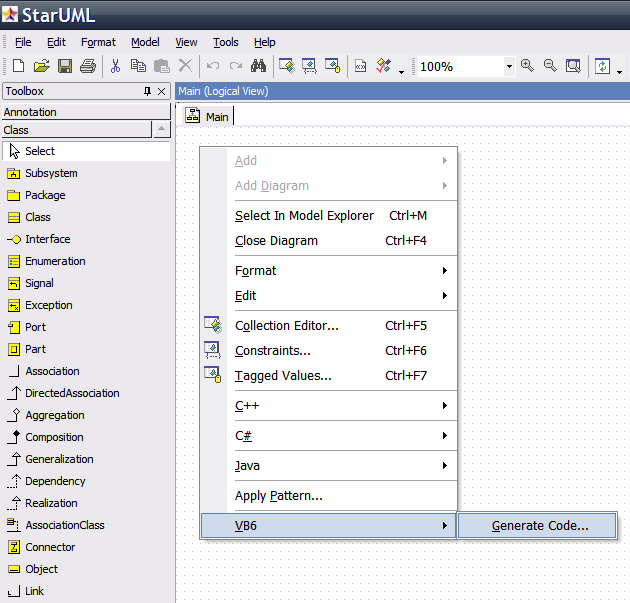
Task: Choose Collection Editor from context menu
Action: [x=286, y=325]
